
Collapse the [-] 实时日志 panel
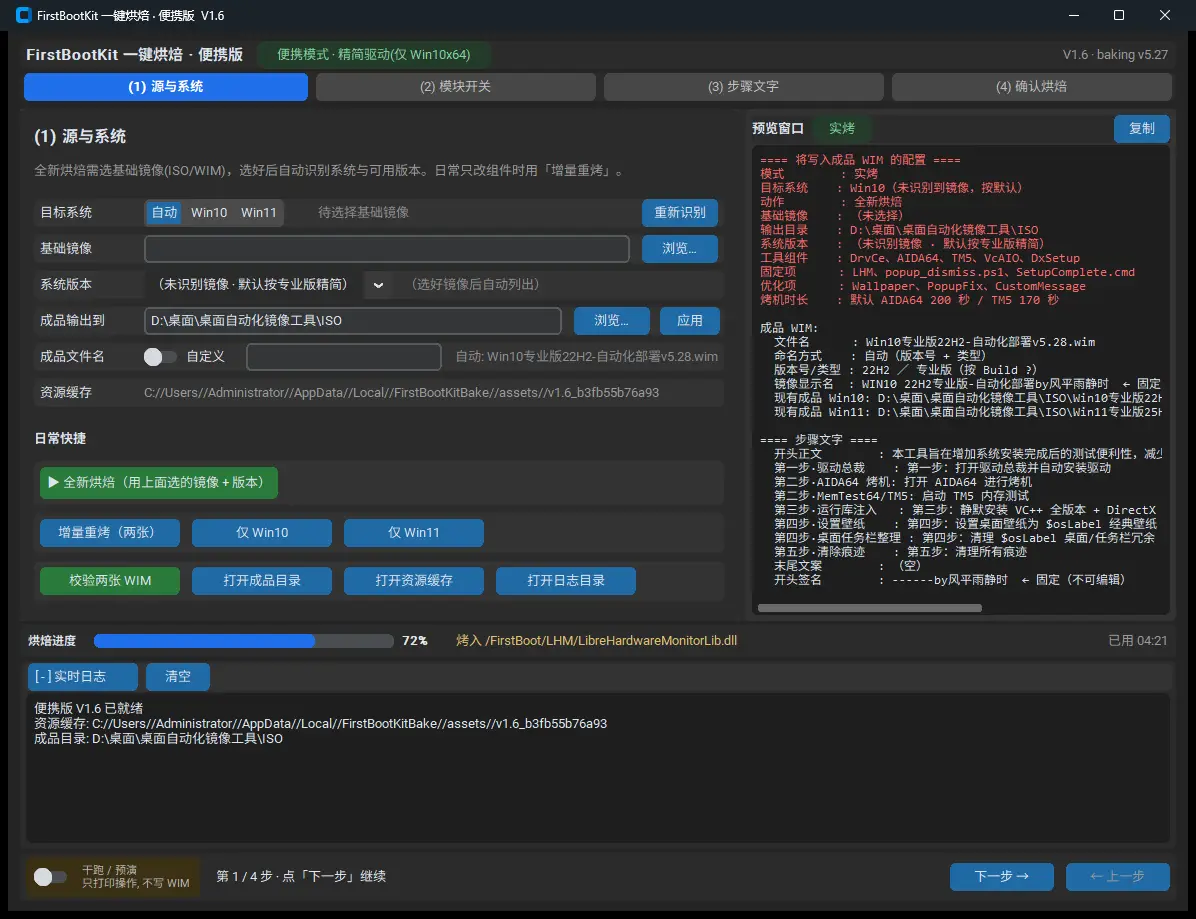coord(82,676)
